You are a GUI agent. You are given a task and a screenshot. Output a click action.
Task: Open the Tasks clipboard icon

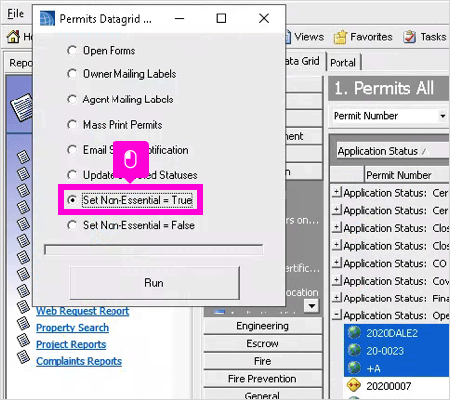coord(409,37)
